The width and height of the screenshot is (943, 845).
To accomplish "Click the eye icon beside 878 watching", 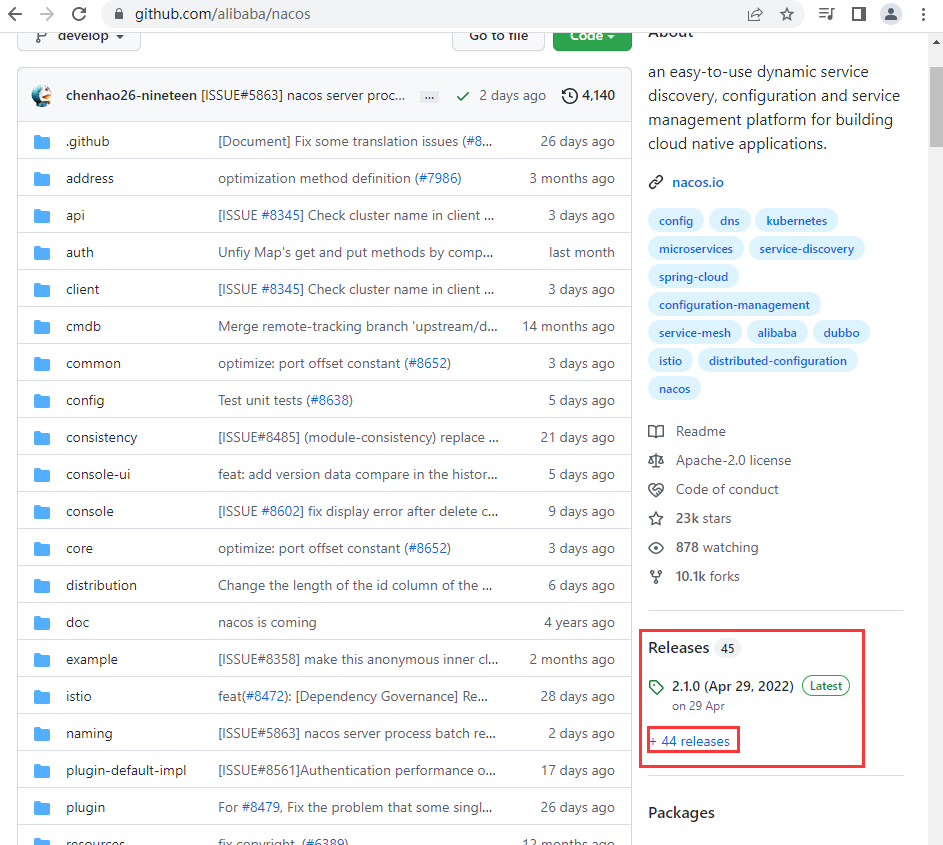I will pos(656,547).
